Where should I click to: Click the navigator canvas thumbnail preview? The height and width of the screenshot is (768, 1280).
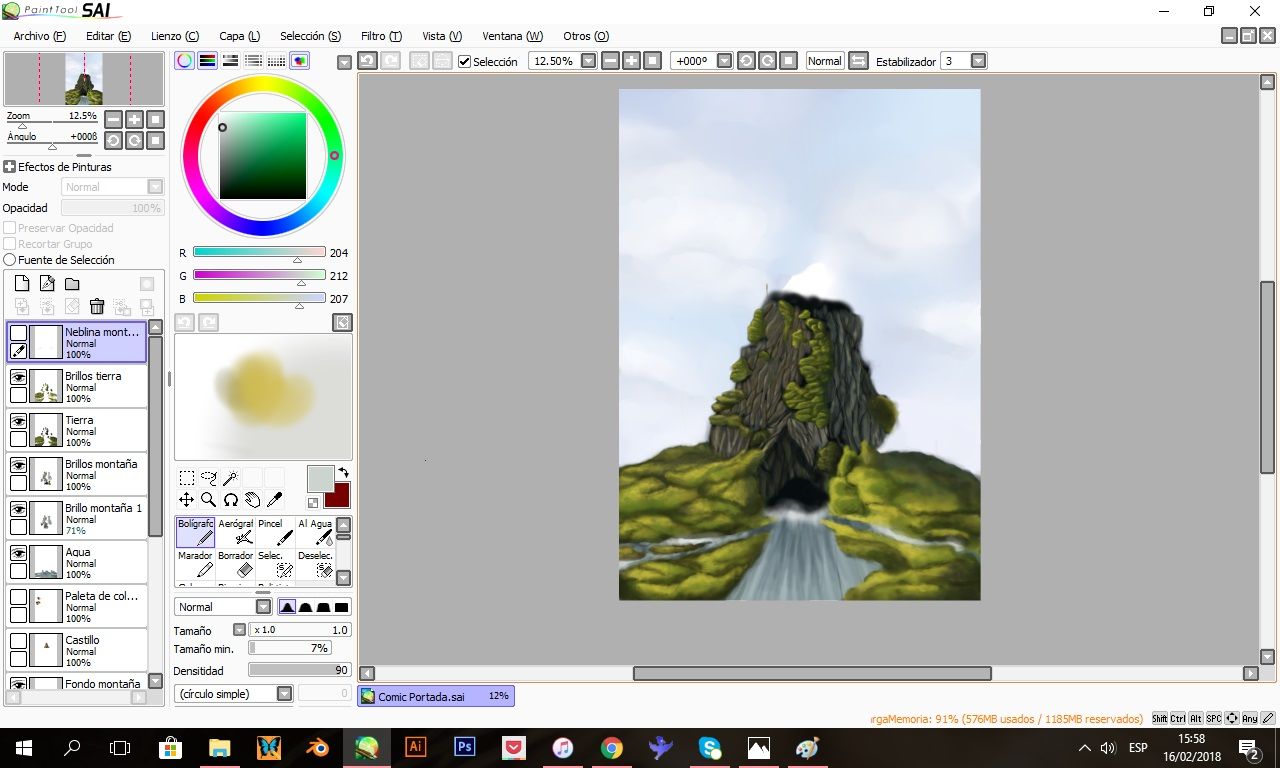tap(84, 79)
